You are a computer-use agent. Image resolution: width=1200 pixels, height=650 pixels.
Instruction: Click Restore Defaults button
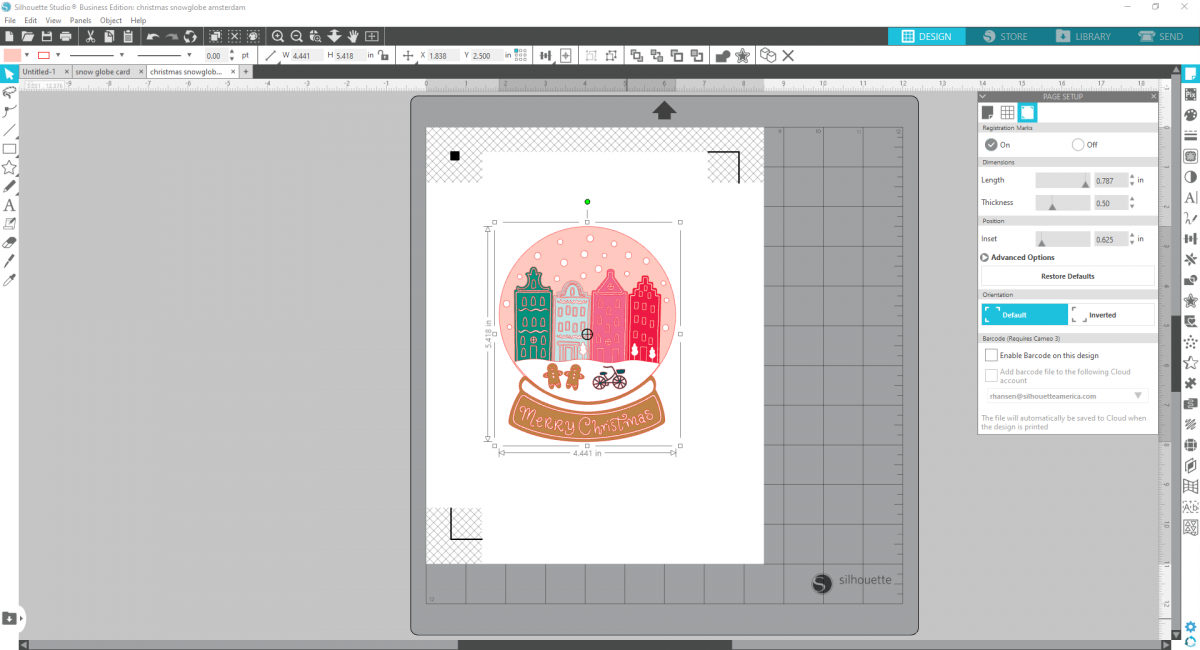pyautogui.click(x=1067, y=276)
